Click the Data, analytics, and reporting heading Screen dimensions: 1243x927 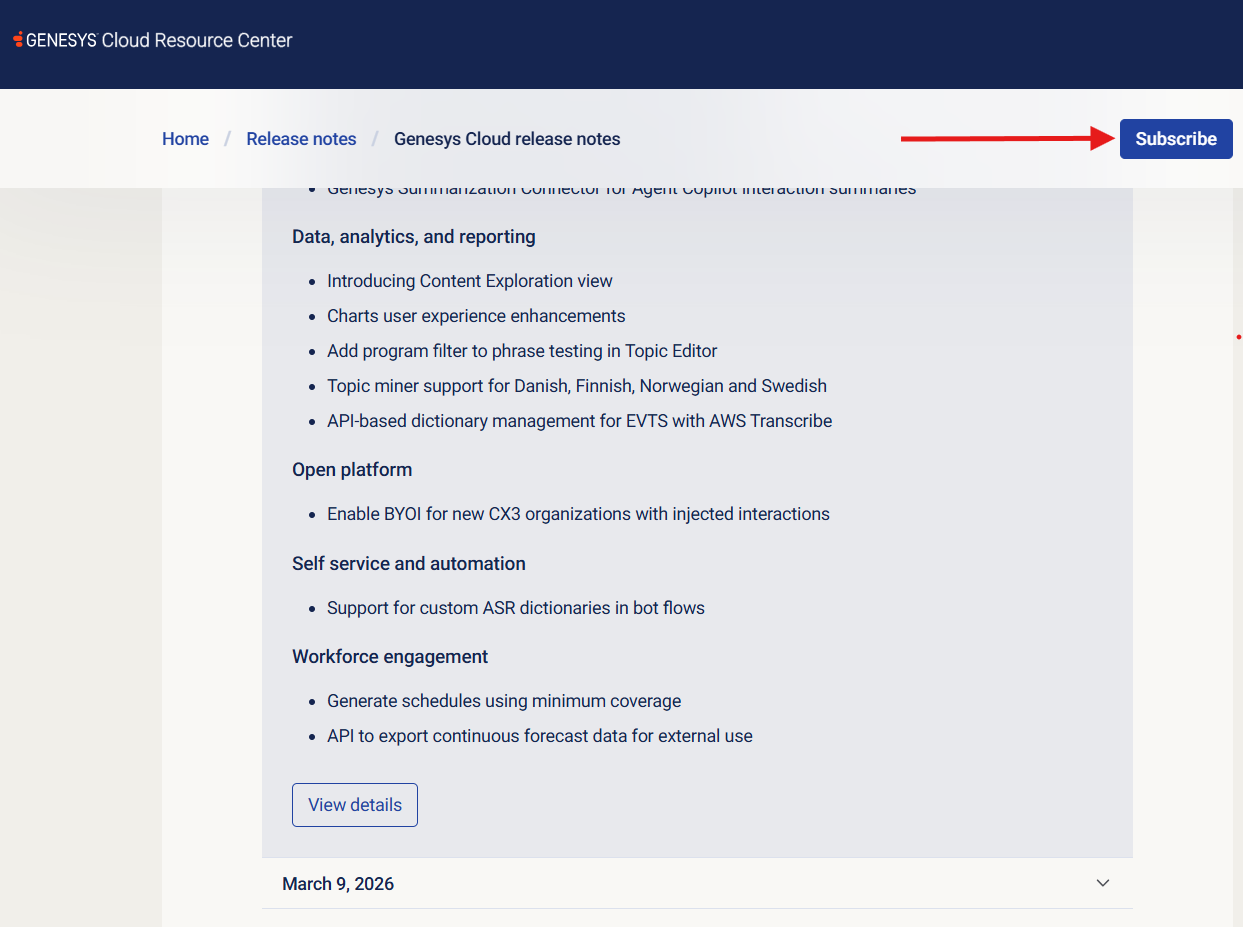[414, 237]
